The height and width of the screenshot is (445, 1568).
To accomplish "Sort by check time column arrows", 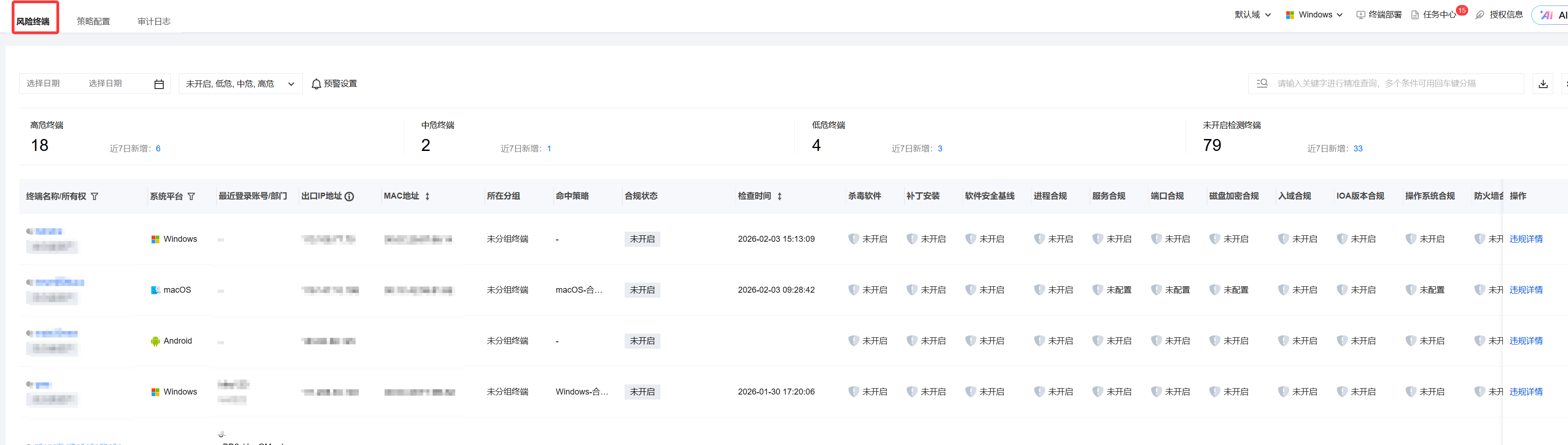I will pyautogui.click(x=779, y=197).
